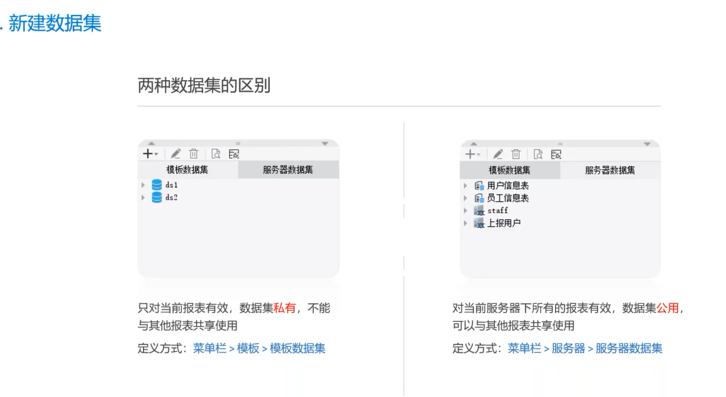This screenshot has width=726, height=397.
Task: Click the up triangle atop ds1 panel
Action: pos(151,144)
